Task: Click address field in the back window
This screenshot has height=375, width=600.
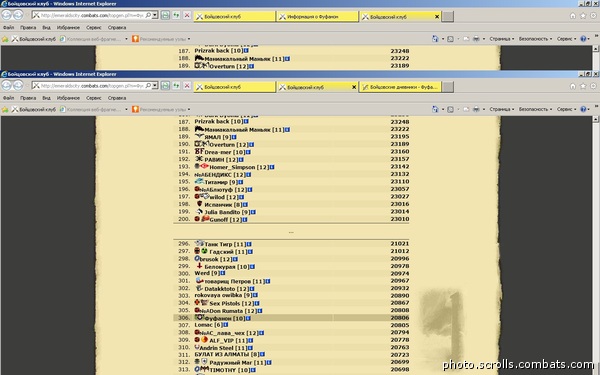Action: 92,15
